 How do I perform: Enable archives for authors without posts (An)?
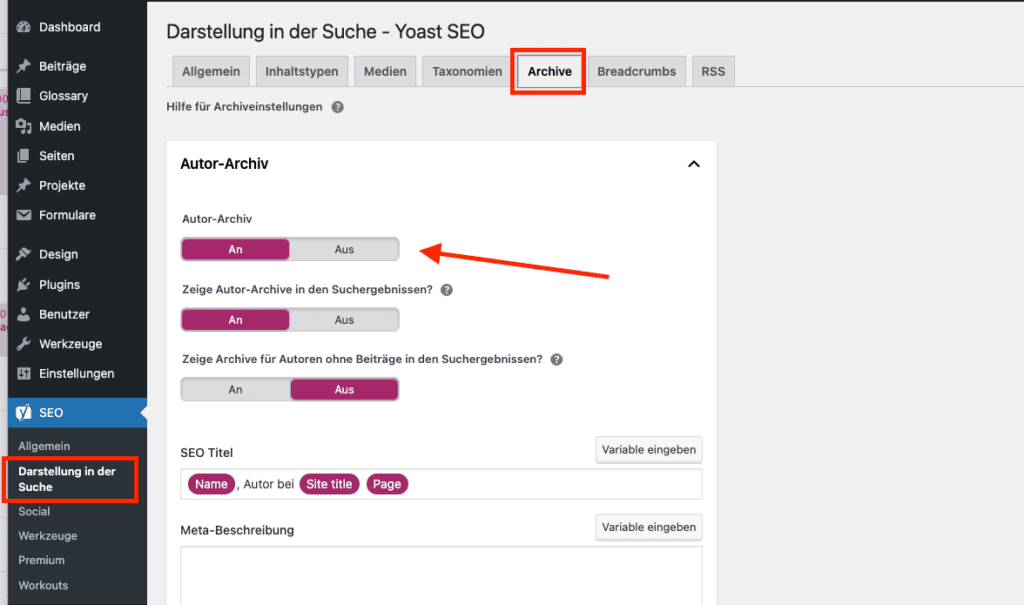point(235,389)
